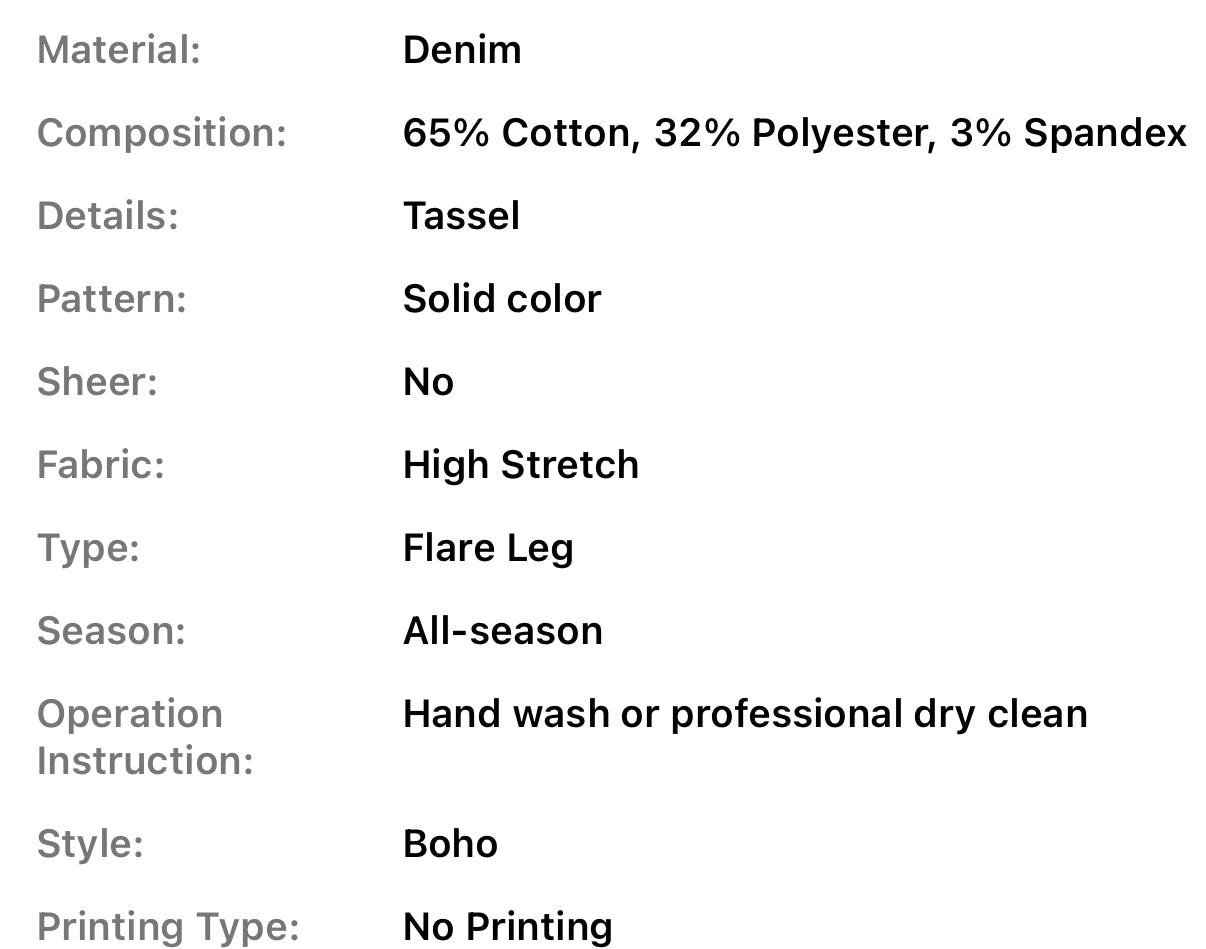The width and height of the screenshot is (1206, 949).
Task: Click the Type label
Action: [88, 548]
